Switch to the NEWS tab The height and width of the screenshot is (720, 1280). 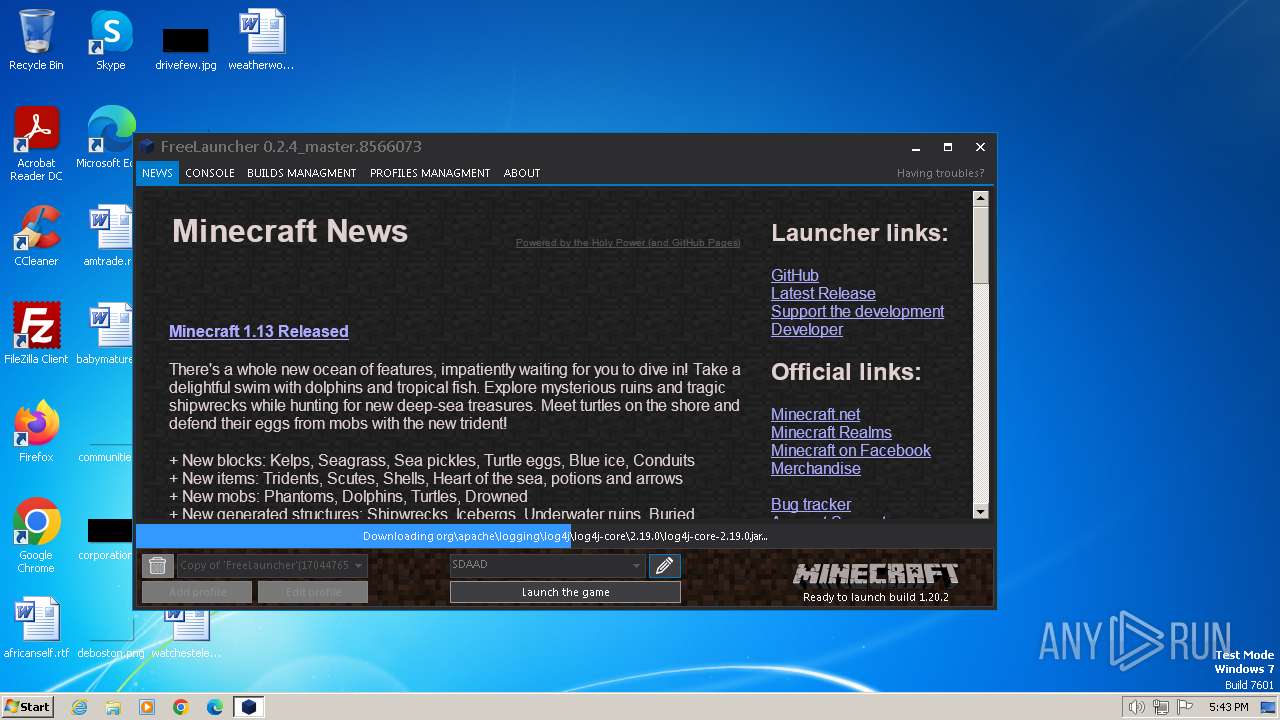[157, 173]
